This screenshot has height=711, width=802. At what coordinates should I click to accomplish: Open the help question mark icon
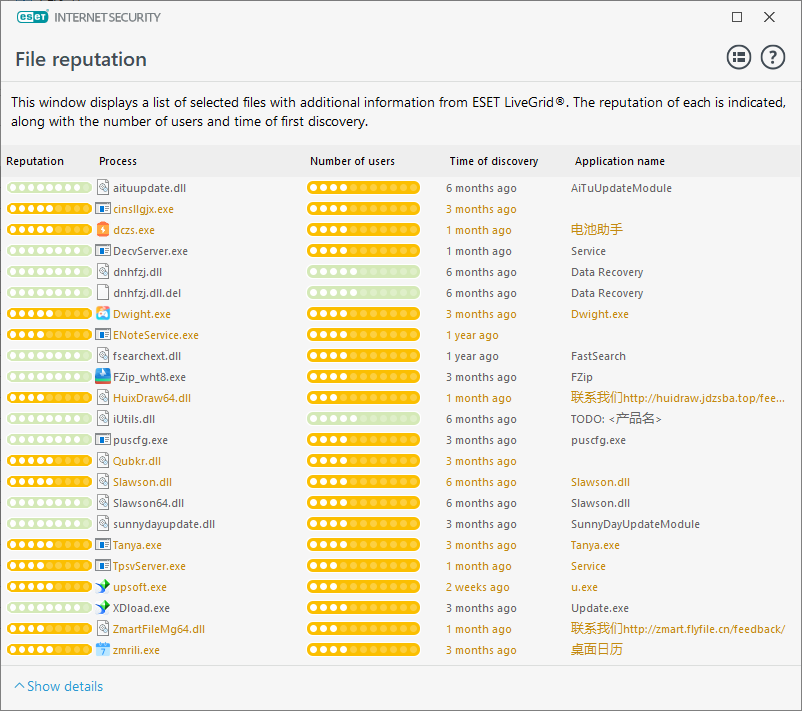[x=772, y=57]
